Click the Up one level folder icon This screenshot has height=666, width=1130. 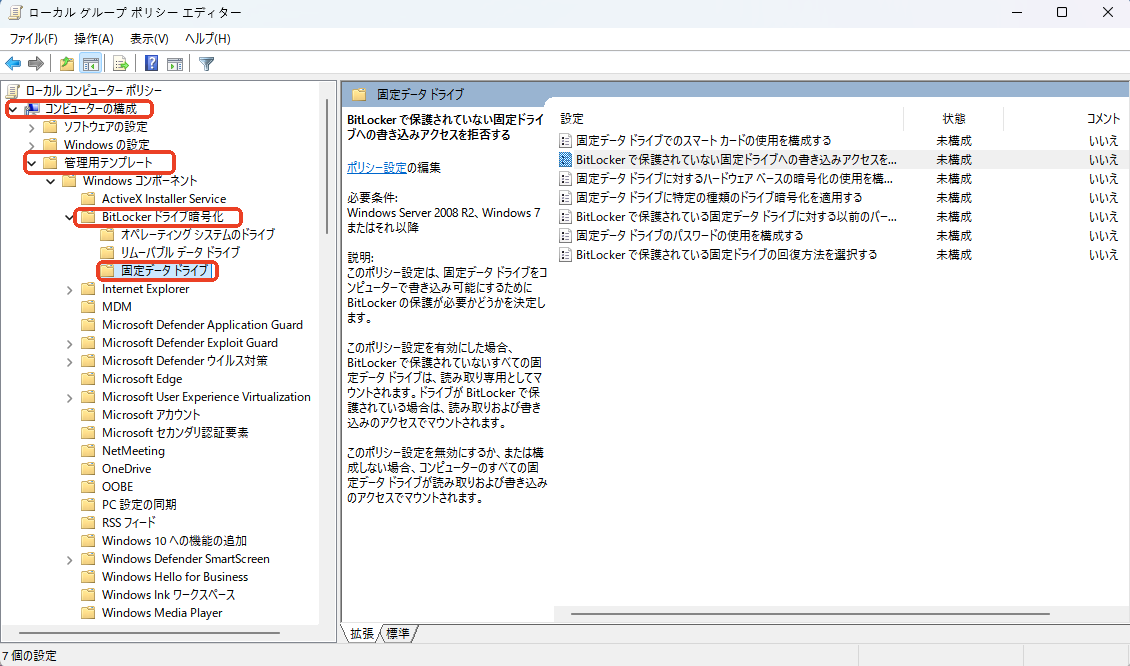click(65, 63)
